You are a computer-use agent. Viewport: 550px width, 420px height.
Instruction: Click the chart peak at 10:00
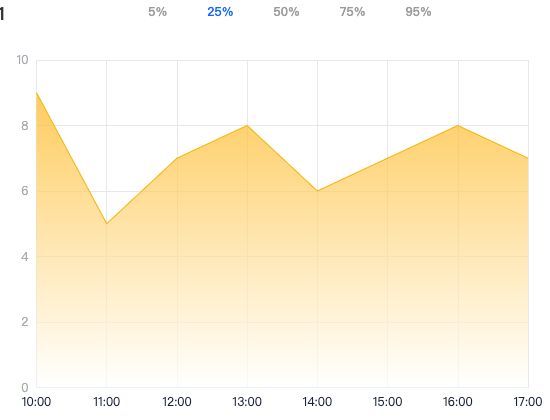pos(36,93)
